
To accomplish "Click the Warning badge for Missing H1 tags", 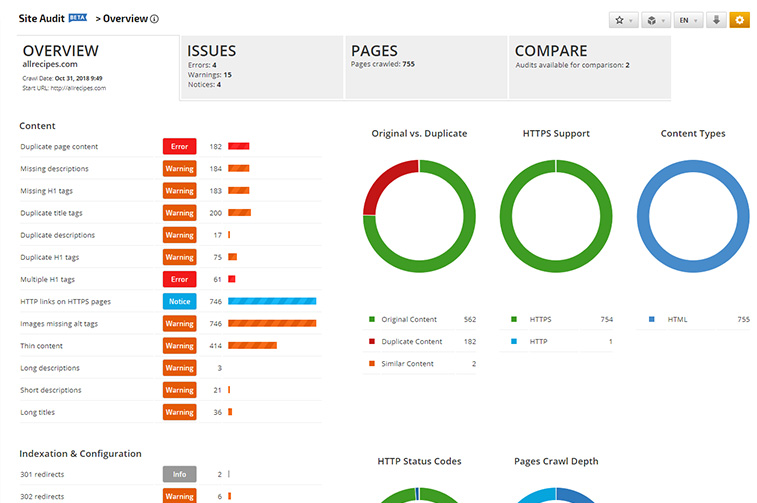I will [x=179, y=191].
